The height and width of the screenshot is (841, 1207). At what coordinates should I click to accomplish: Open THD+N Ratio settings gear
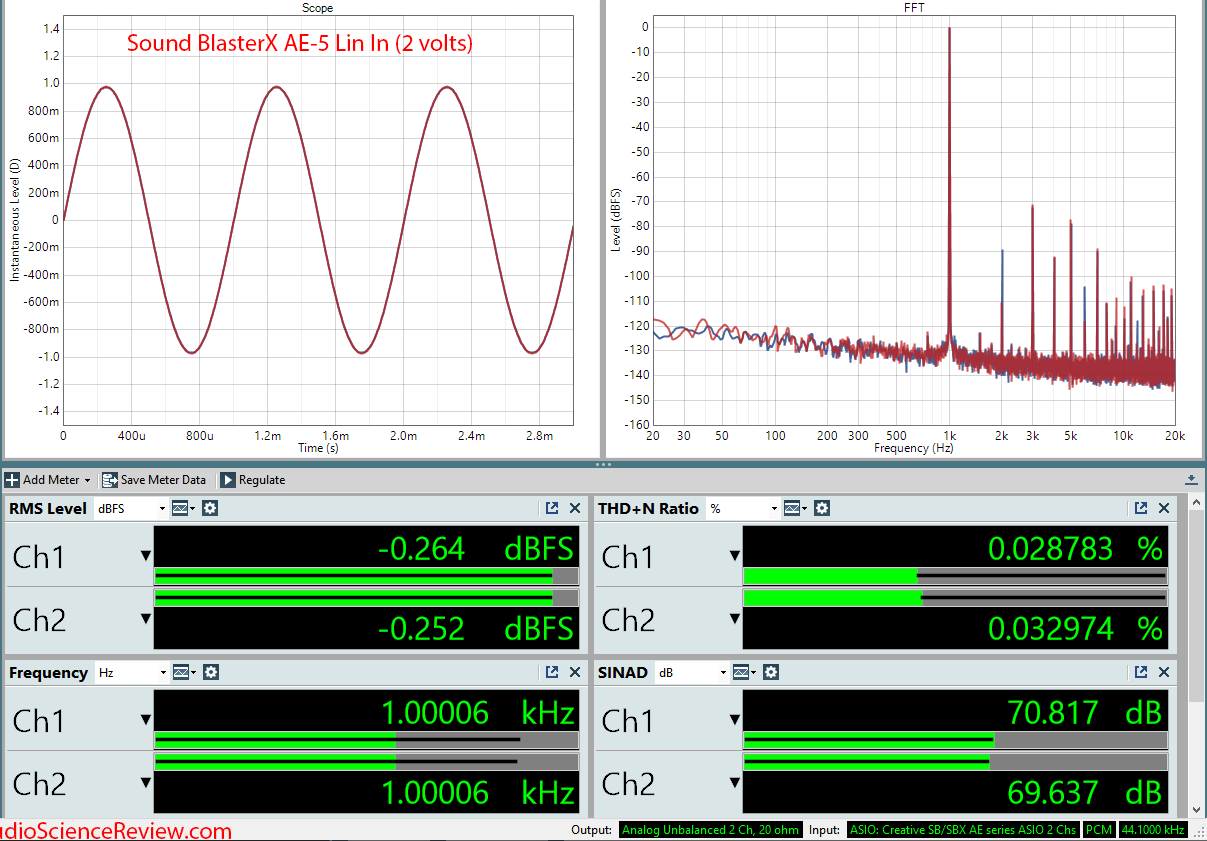[821, 508]
